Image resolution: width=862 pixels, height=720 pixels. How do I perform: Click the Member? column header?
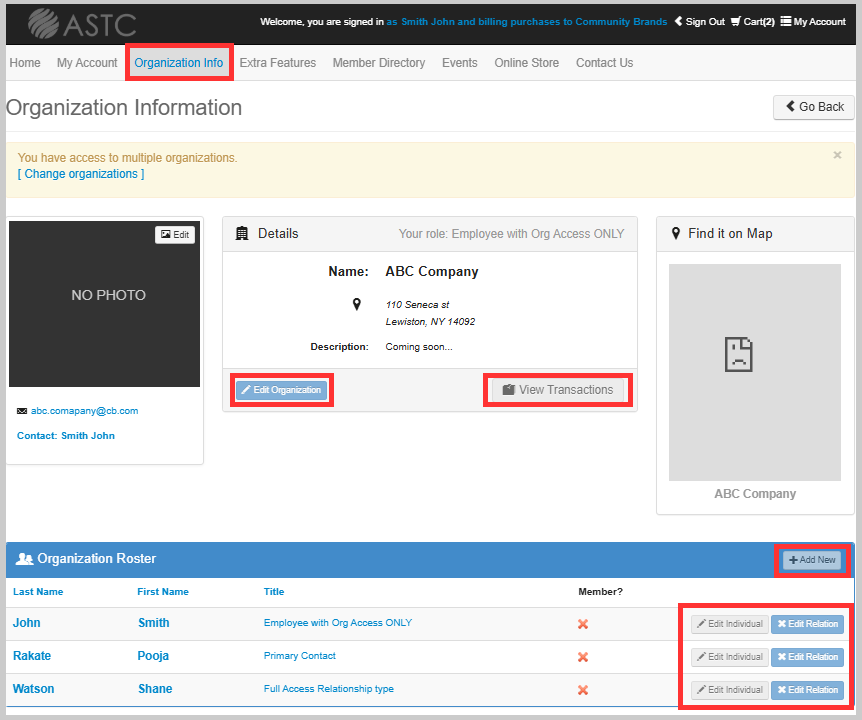(600, 591)
